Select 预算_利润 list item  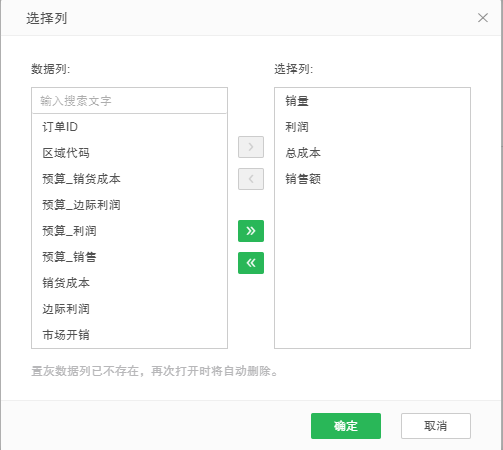click(129, 231)
